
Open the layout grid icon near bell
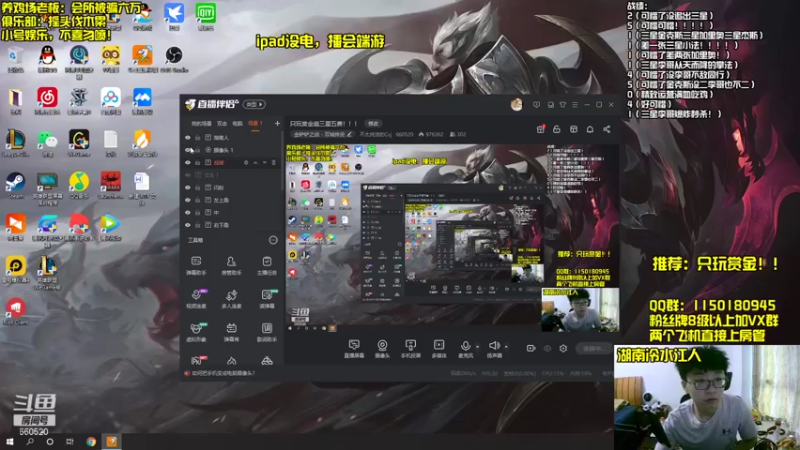(573, 129)
